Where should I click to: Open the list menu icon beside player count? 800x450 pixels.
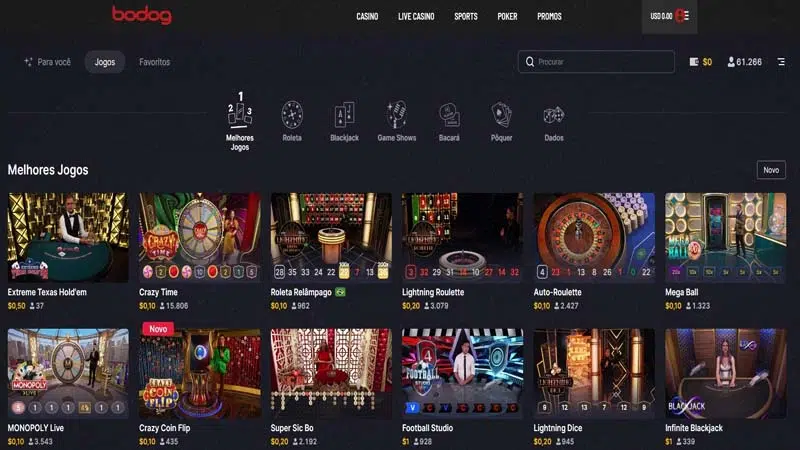(x=781, y=62)
